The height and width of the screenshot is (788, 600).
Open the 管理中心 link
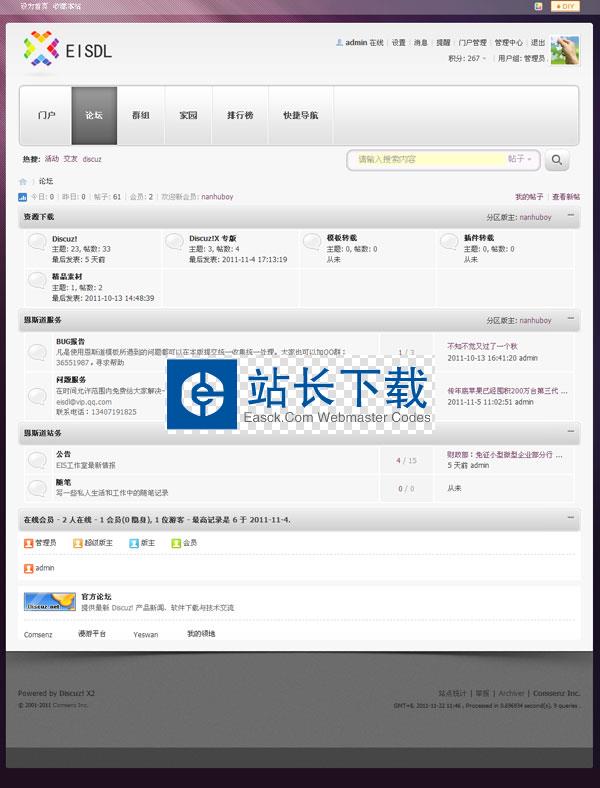(x=509, y=43)
